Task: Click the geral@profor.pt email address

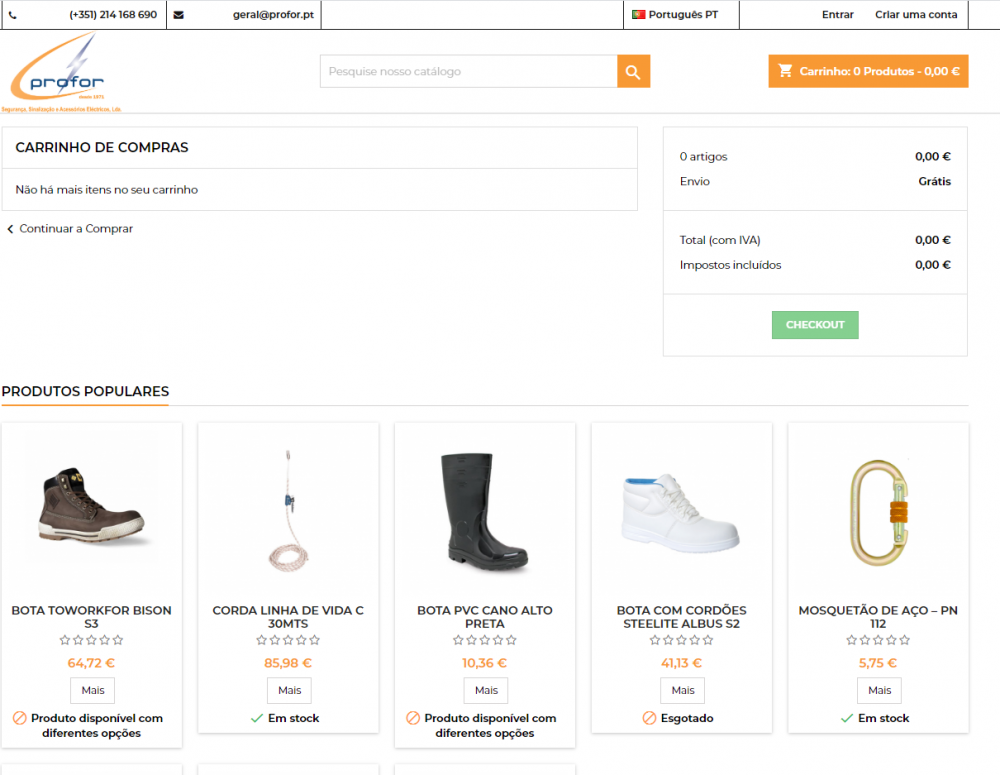Action: (273, 15)
